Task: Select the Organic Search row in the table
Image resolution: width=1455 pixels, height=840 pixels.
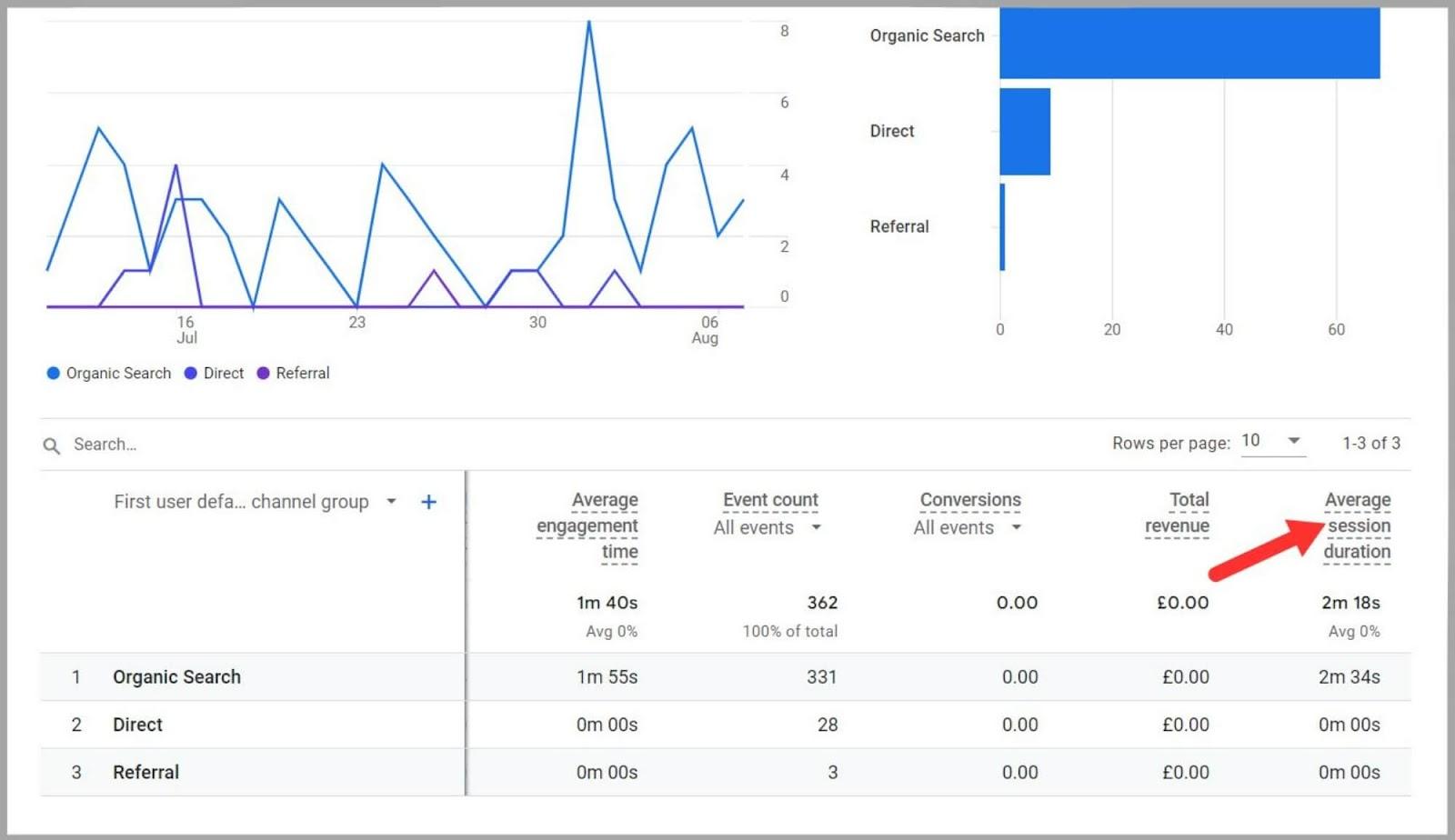Action: point(176,676)
